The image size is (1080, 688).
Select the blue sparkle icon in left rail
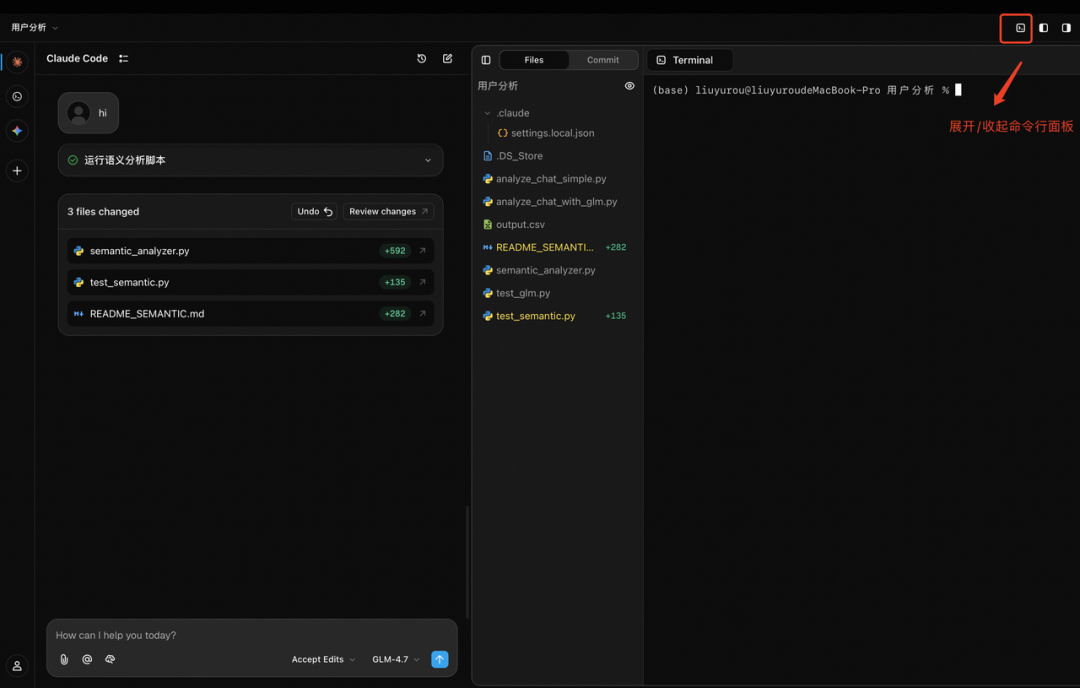point(17,131)
